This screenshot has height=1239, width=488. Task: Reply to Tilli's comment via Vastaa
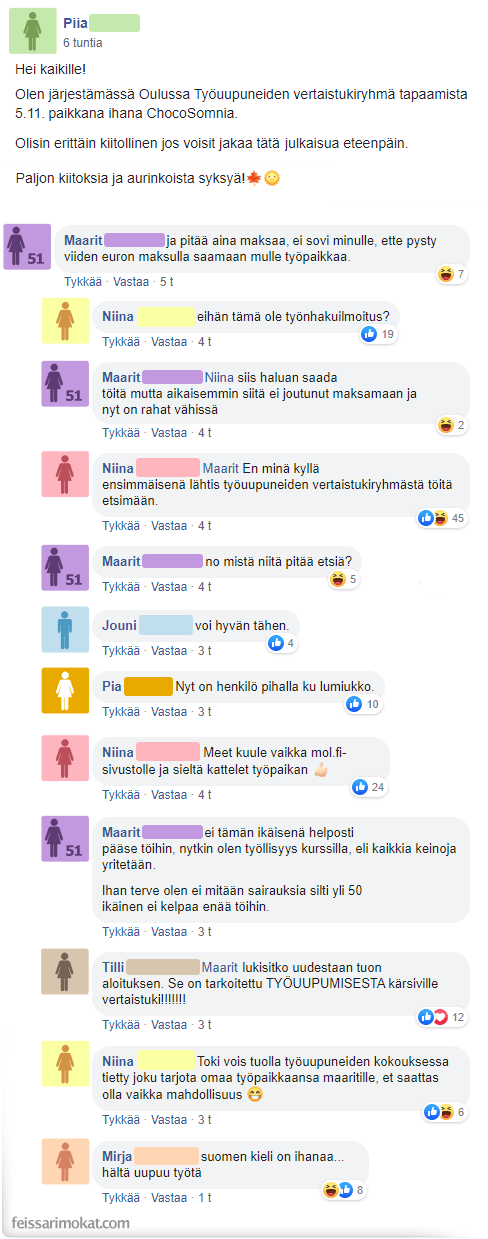tap(168, 1025)
